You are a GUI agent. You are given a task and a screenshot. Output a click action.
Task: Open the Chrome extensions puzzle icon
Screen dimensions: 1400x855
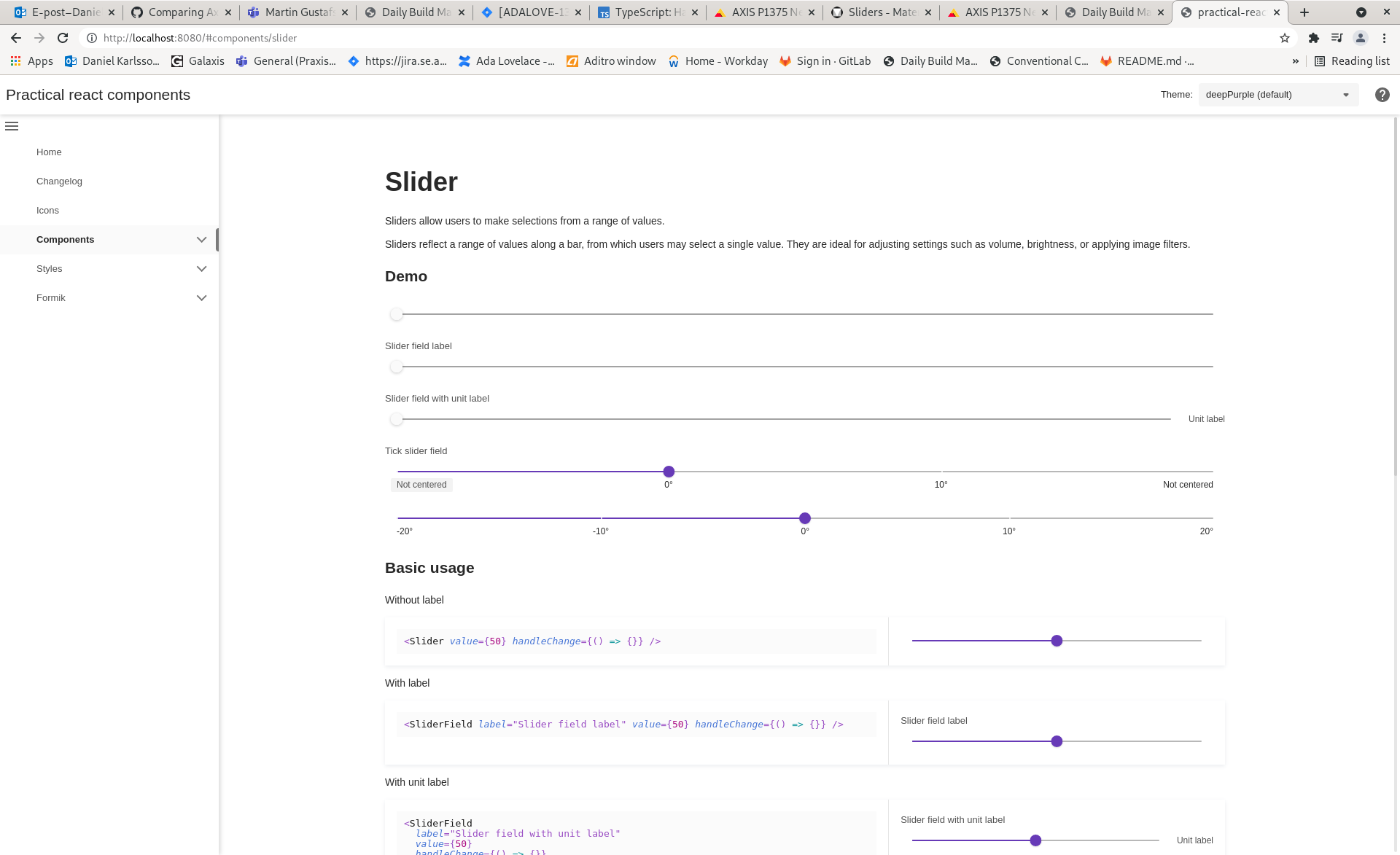1314,38
